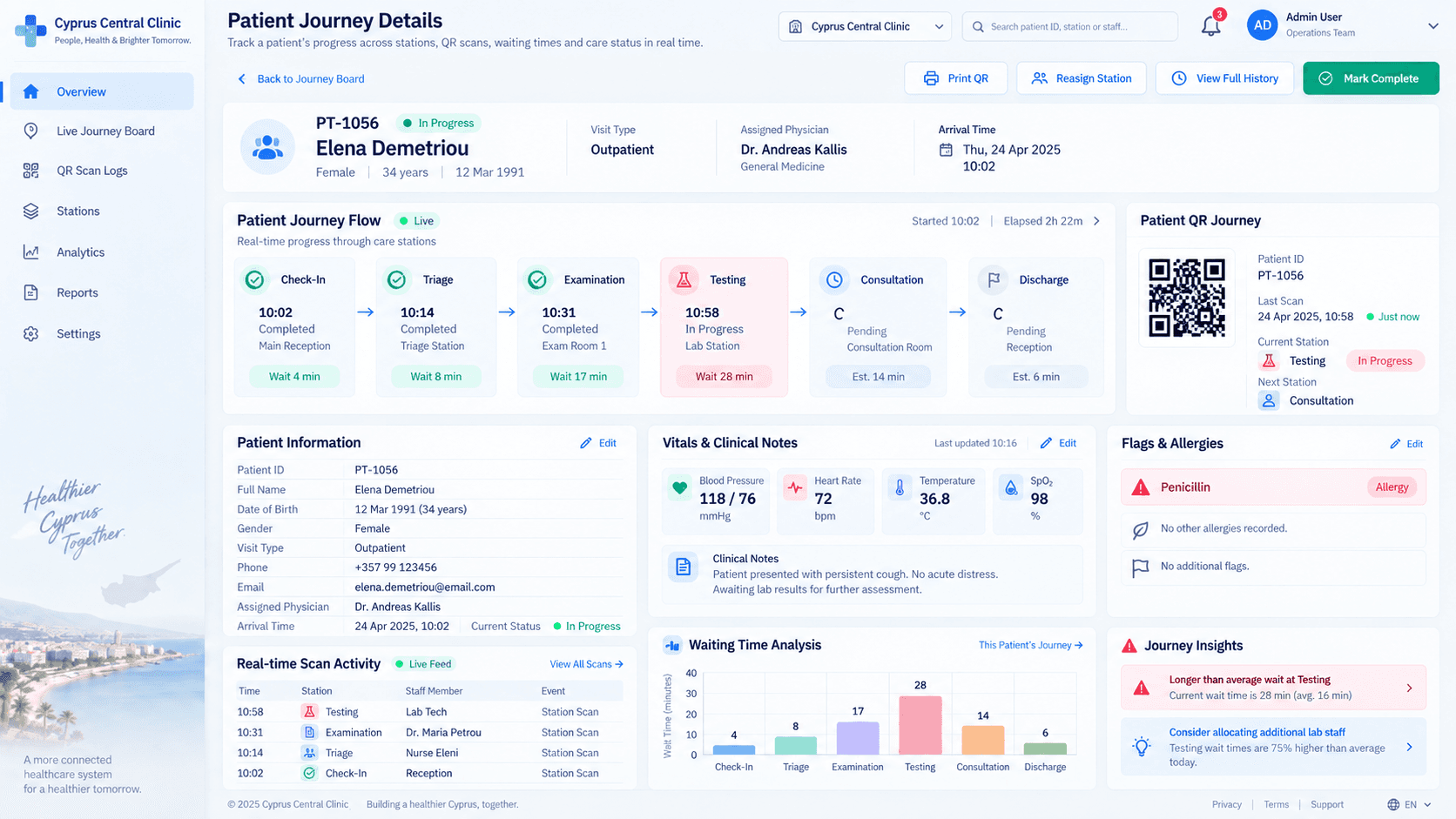Click the patient profile avatar icon

click(x=267, y=147)
